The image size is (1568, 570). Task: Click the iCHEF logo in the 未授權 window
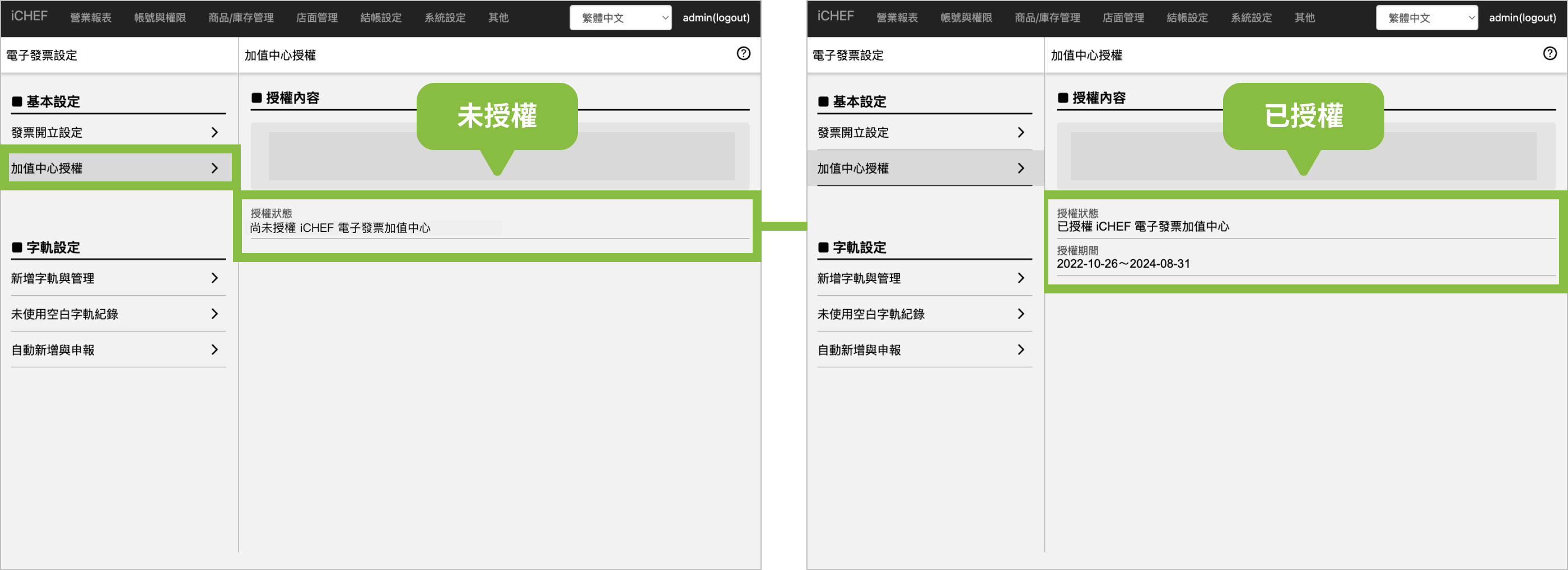tap(29, 16)
